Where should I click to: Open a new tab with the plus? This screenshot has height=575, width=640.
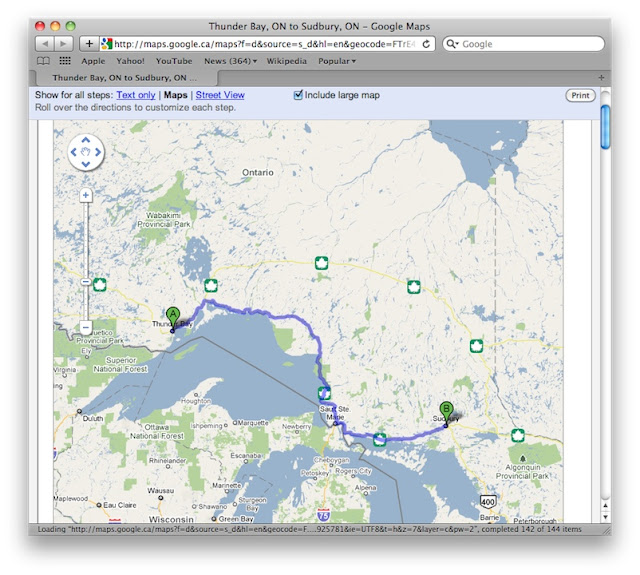pyautogui.click(x=601, y=78)
